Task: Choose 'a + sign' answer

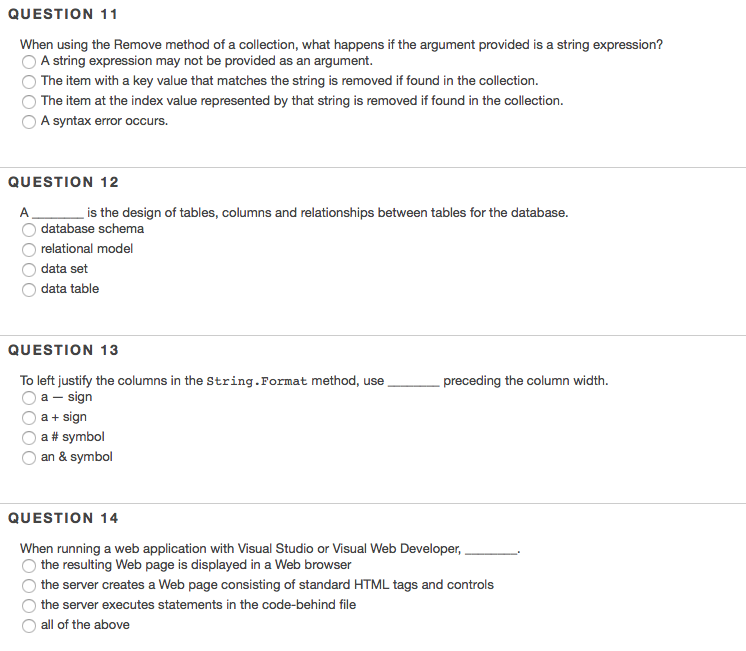Action: pos(29,418)
